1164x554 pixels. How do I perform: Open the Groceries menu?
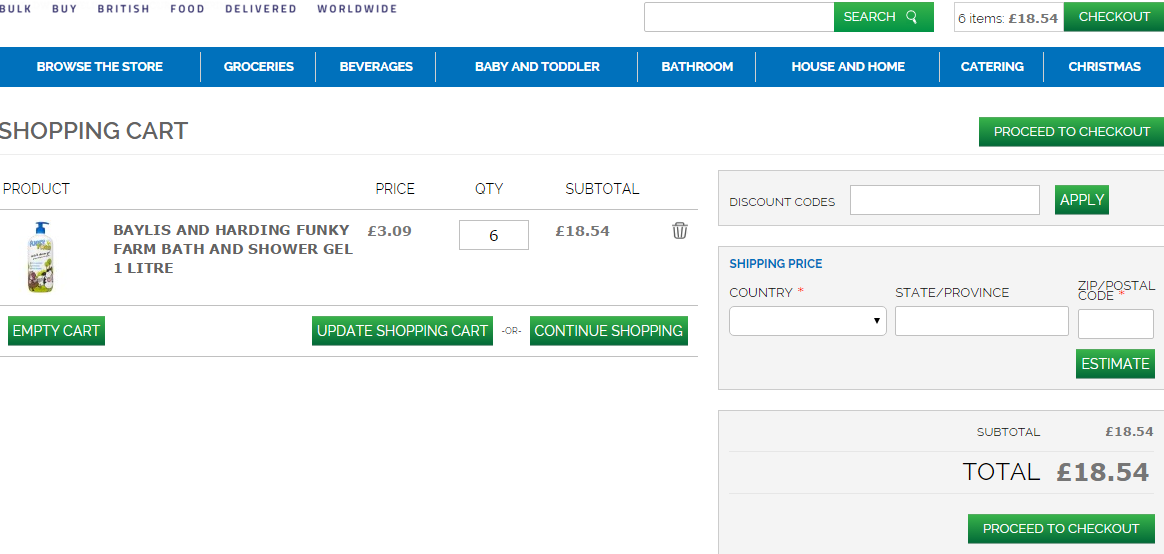(258, 67)
